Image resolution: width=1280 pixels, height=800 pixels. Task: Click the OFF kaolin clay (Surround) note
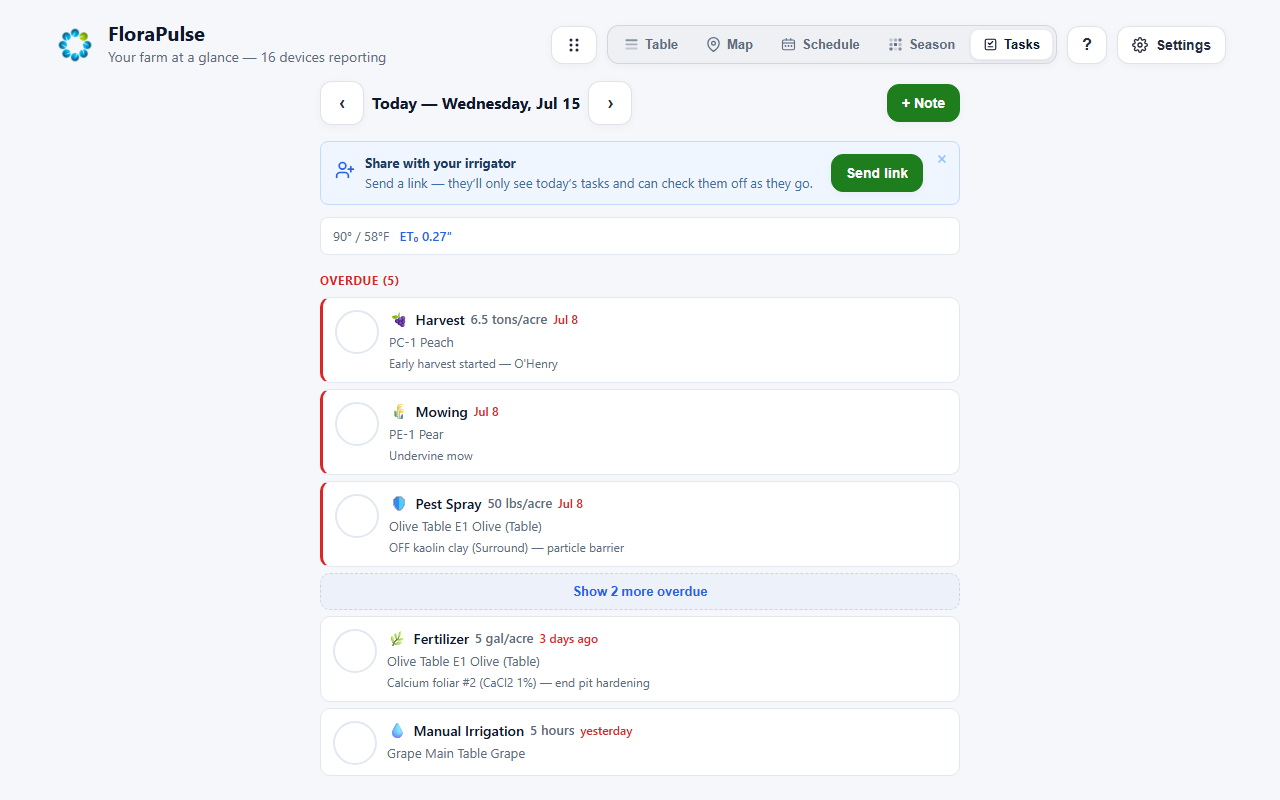(506, 548)
